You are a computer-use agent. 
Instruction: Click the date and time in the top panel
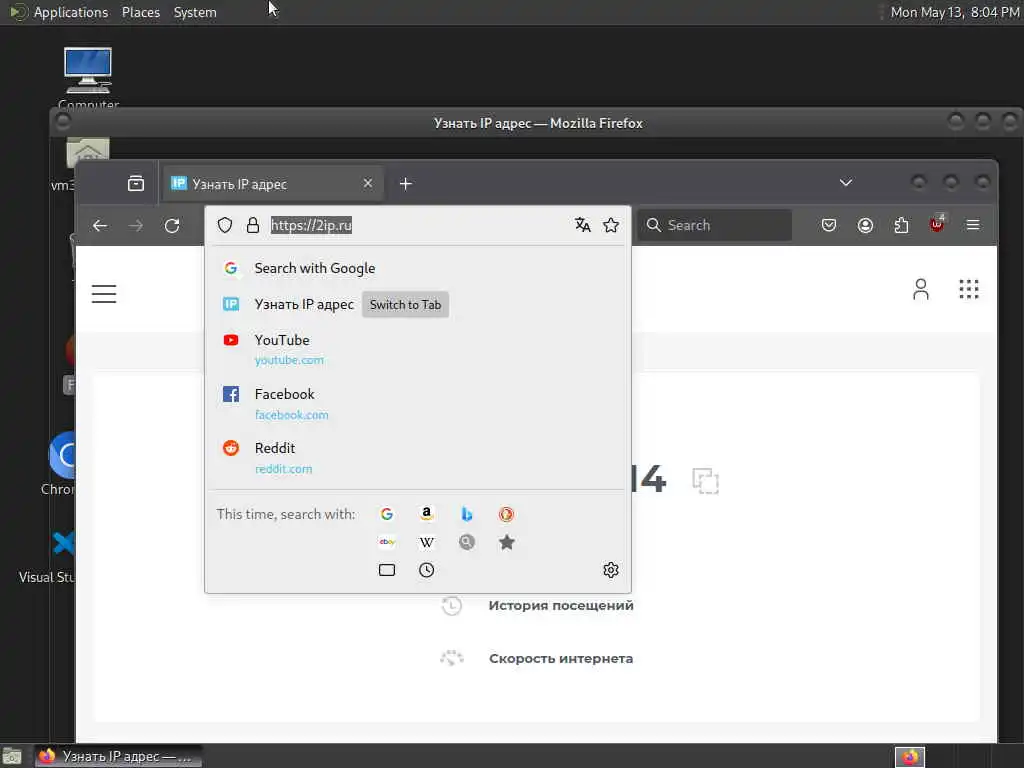point(955,12)
